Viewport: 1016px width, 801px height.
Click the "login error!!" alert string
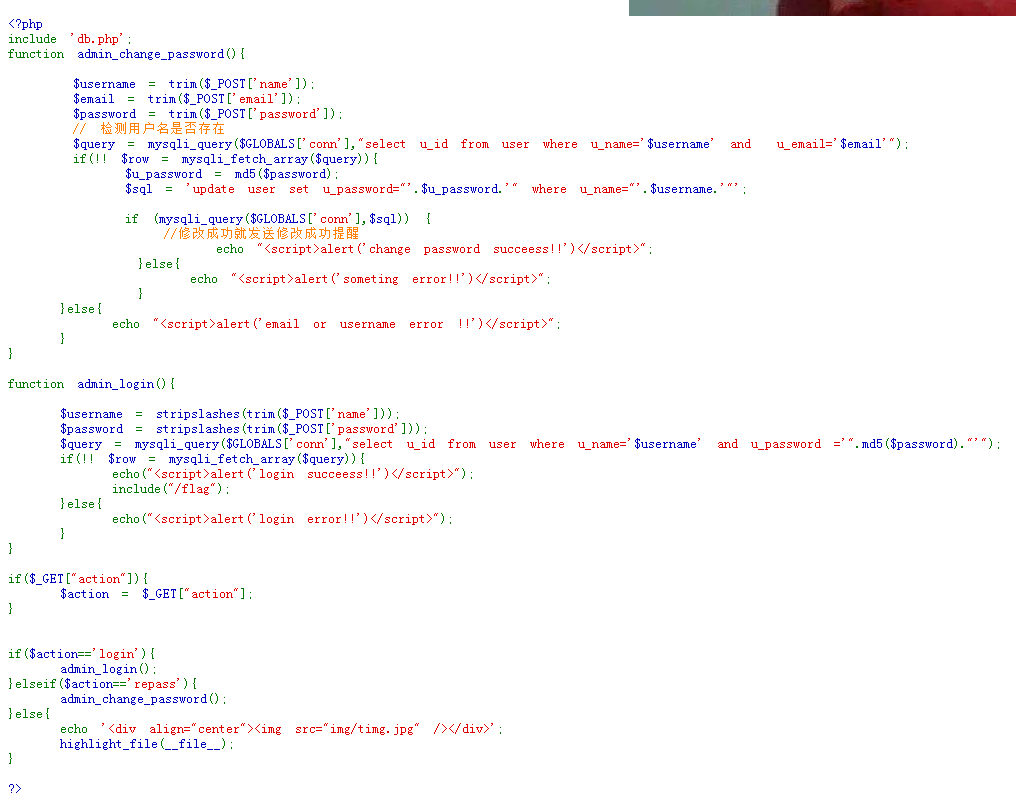(x=297, y=519)
